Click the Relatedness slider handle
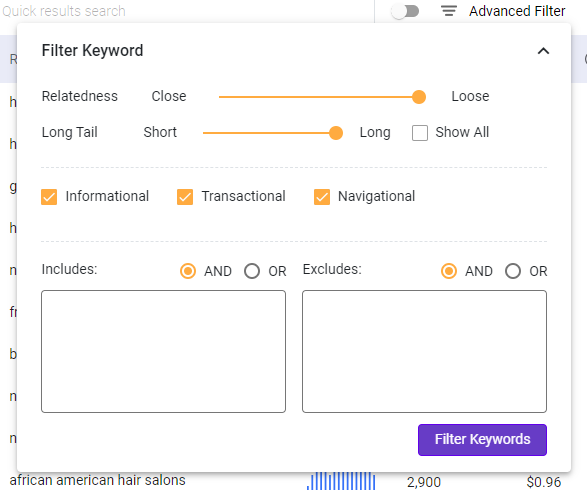 point(419,97)
